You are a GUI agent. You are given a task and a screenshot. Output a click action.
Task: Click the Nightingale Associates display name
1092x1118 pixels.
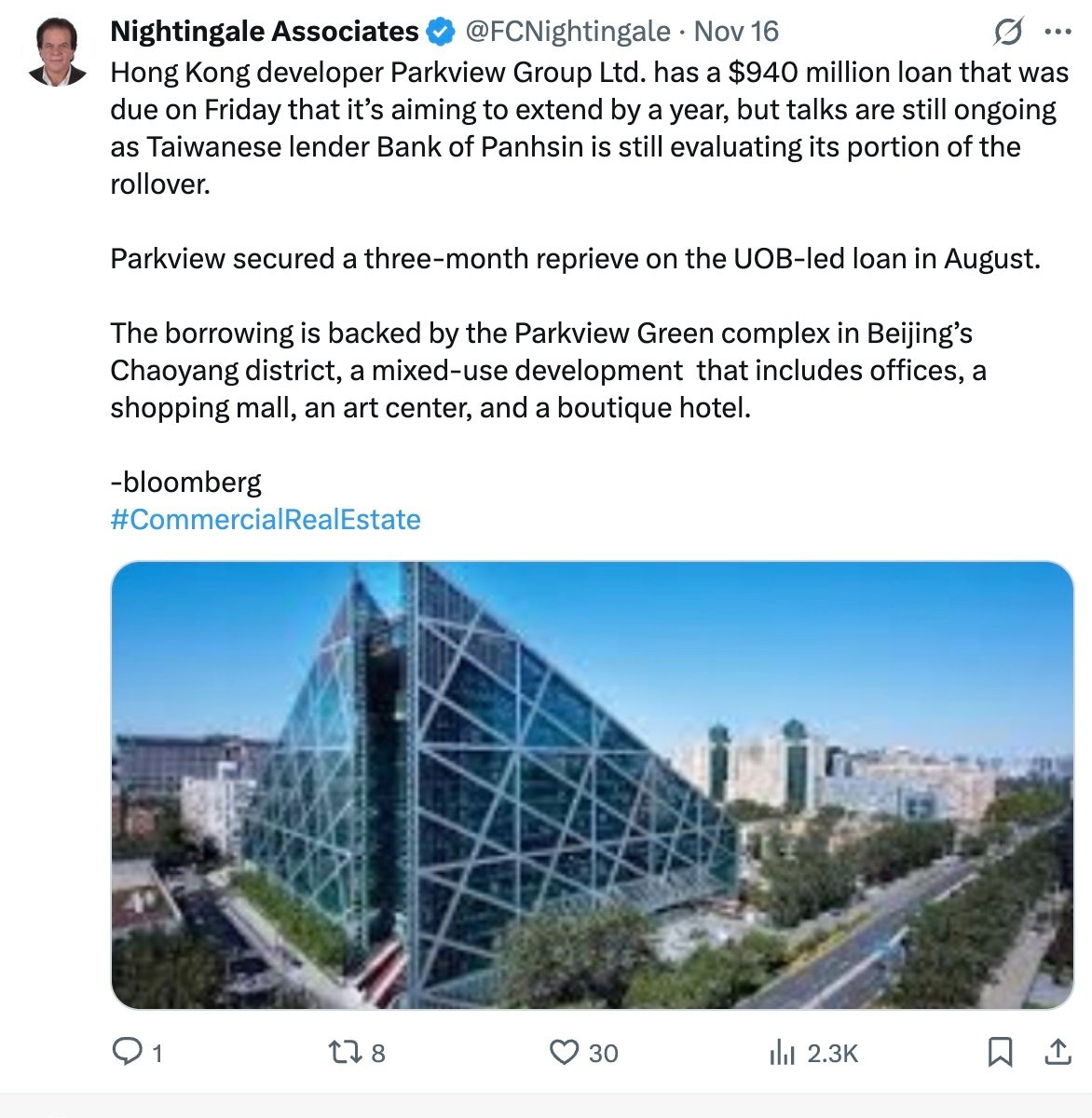tap(265, 33)
